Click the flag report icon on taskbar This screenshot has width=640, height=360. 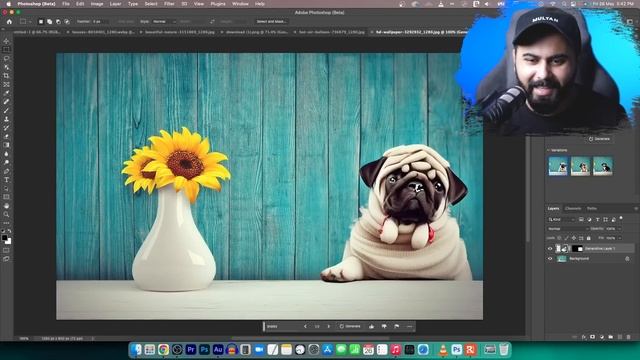[x=397, y=327]
